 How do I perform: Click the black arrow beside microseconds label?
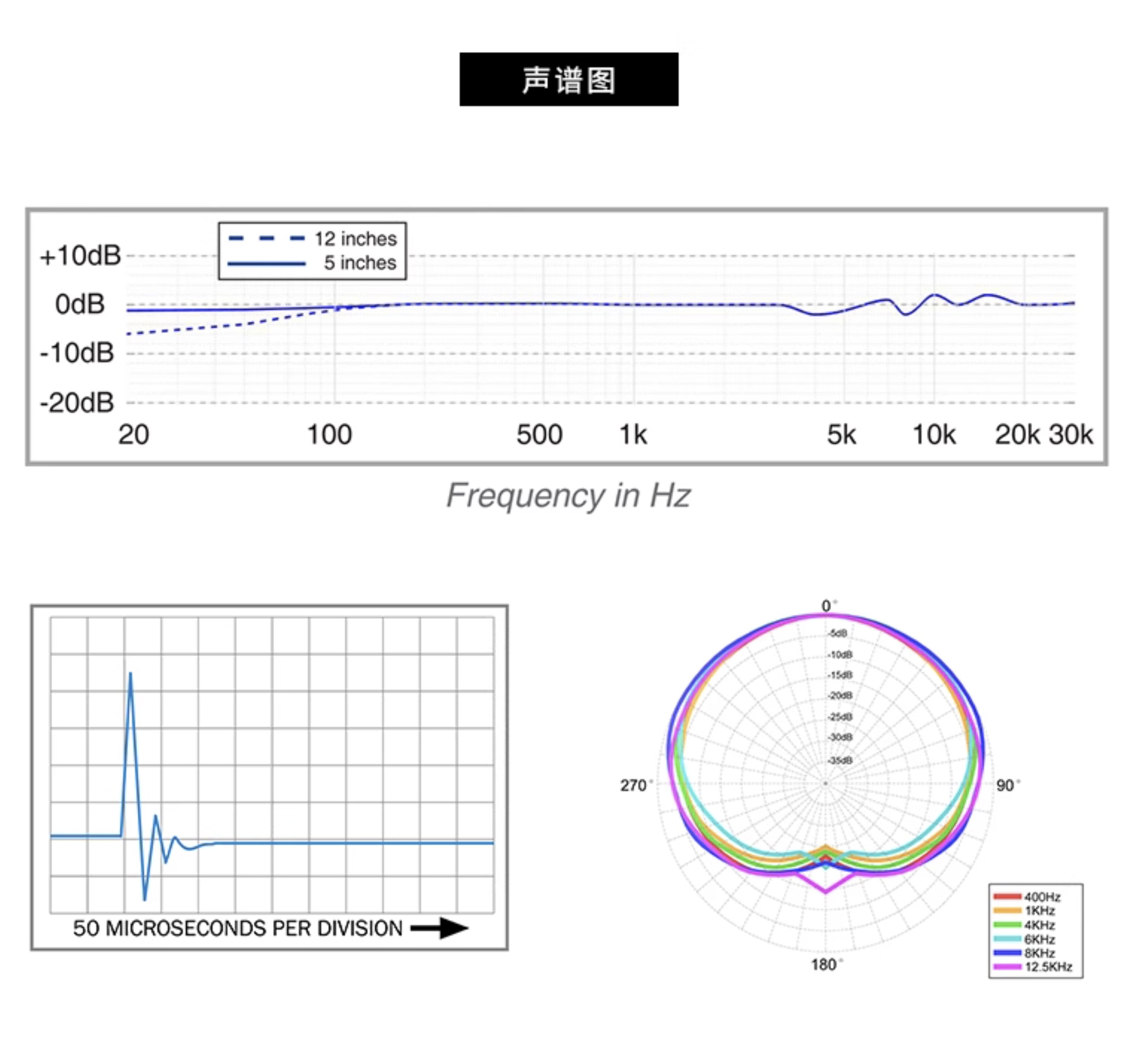439,928
